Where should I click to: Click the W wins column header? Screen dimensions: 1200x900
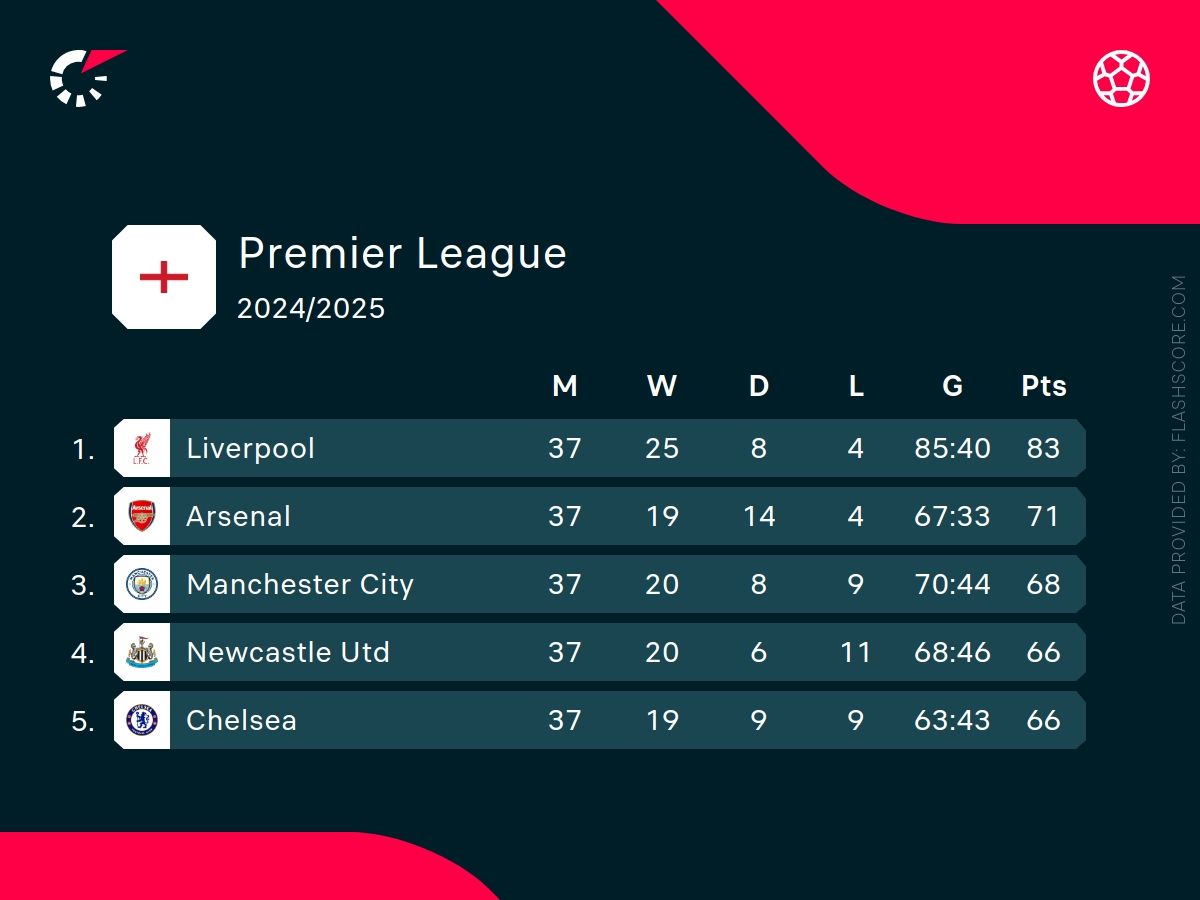pos(662,386)
